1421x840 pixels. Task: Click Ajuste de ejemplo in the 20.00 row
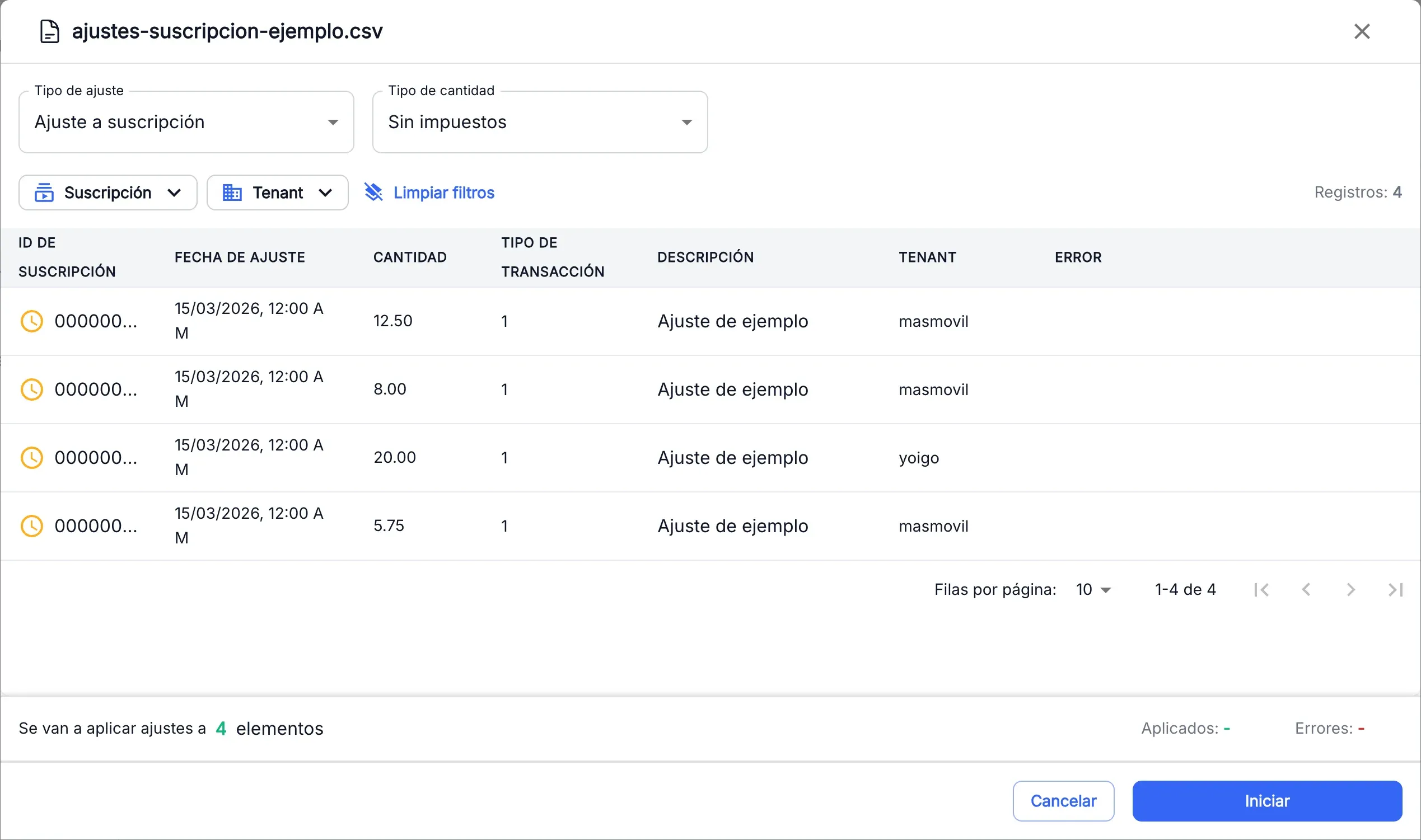pyautogui.click(x=732, y=458)
